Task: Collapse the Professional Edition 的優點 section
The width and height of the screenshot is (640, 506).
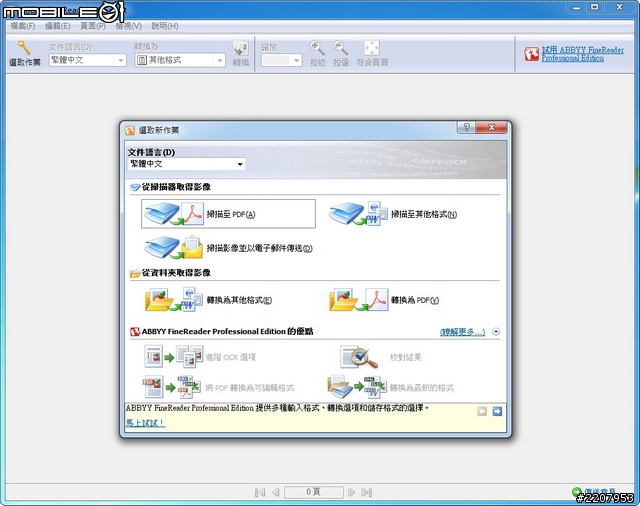Action: tap(496, 332)
